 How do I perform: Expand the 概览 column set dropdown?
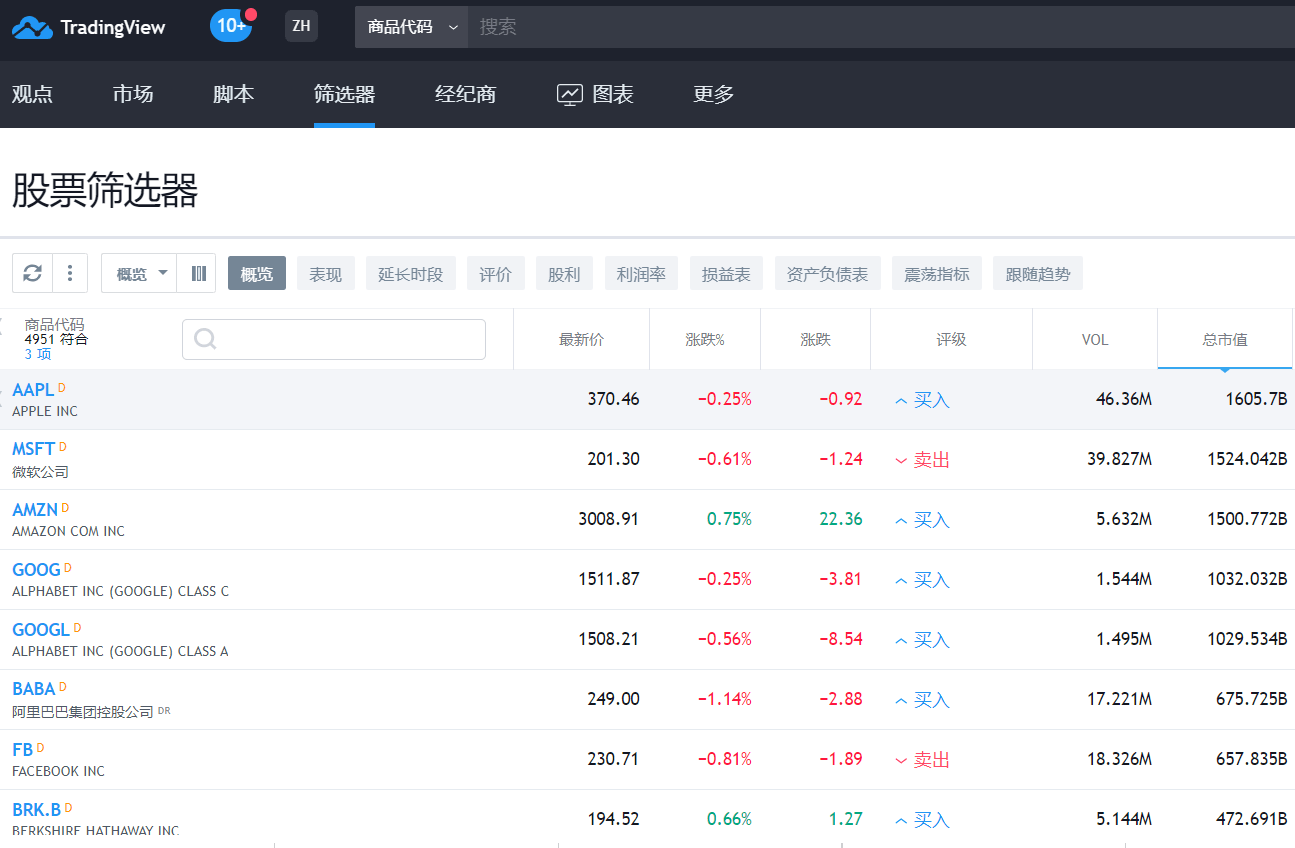pyautogui.click(x=139, y=273)
